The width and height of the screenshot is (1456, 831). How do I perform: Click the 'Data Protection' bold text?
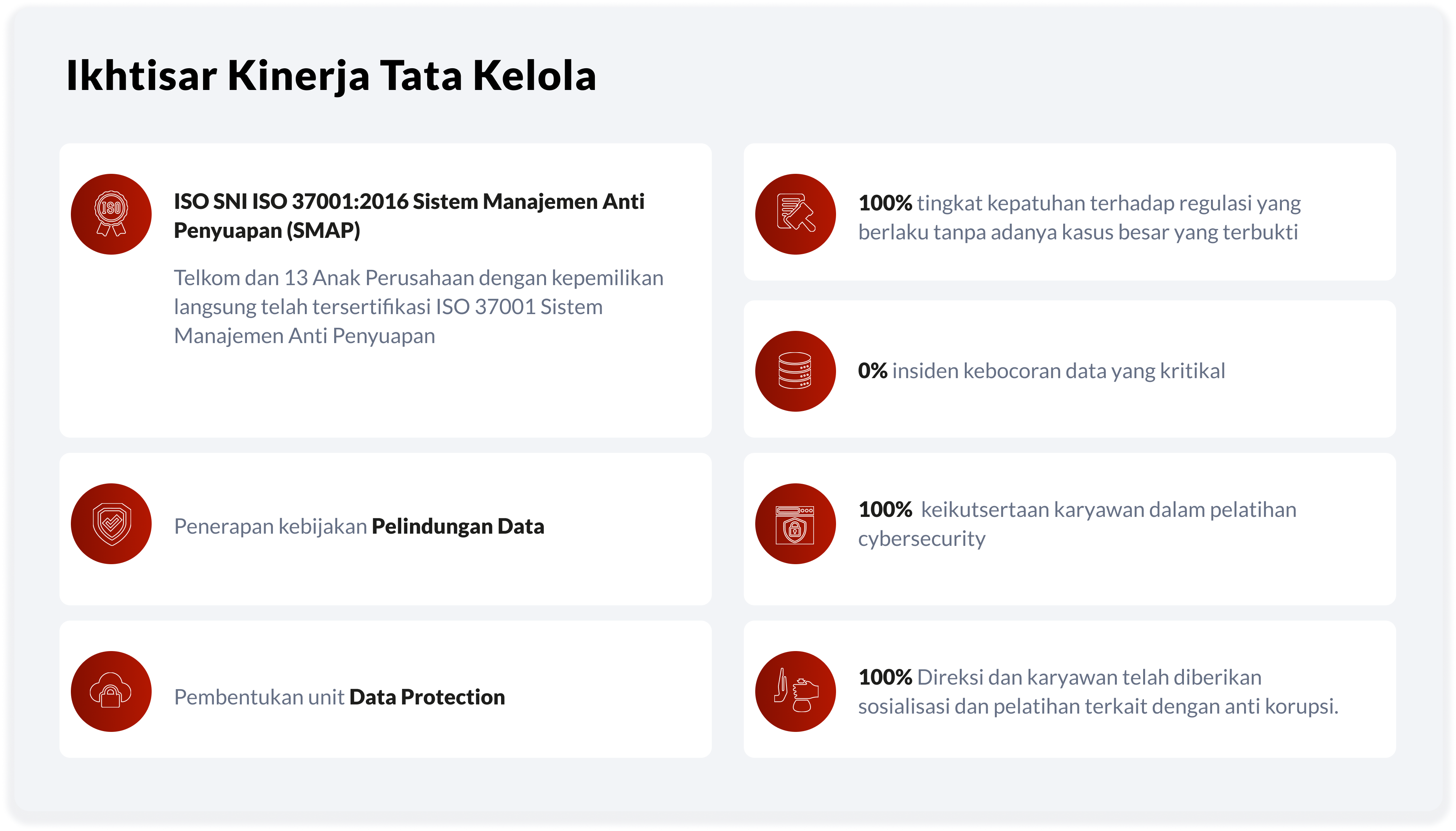pos(427,697)
